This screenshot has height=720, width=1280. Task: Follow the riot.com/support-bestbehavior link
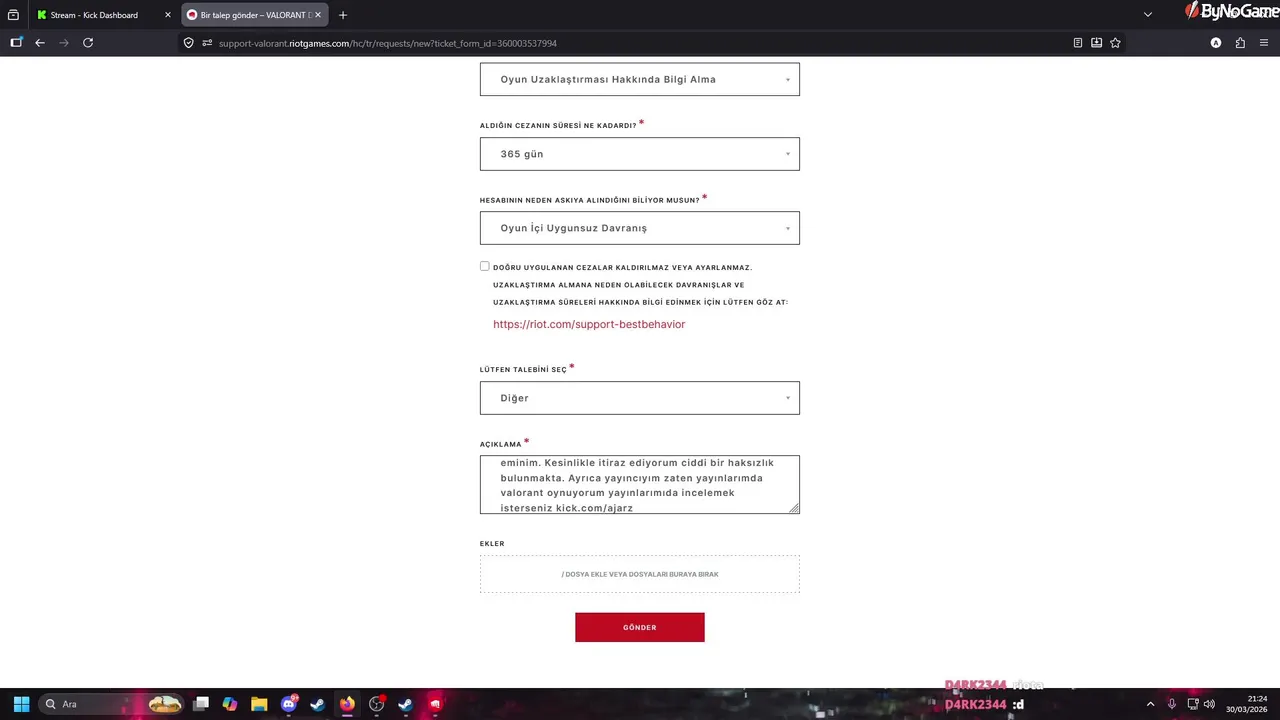(589, 324)
